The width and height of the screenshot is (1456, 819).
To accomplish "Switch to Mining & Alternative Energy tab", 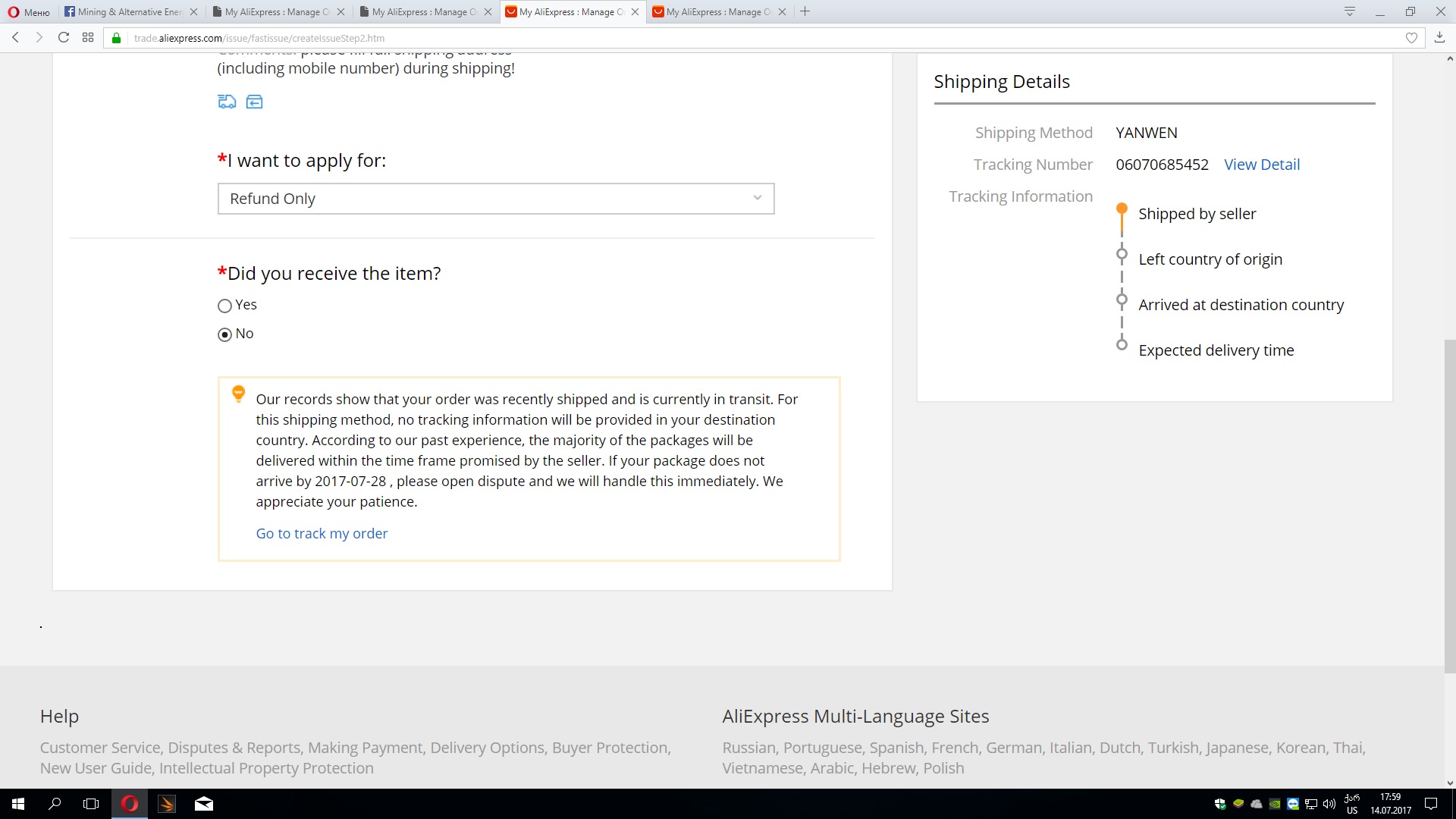I will point(129,11).
